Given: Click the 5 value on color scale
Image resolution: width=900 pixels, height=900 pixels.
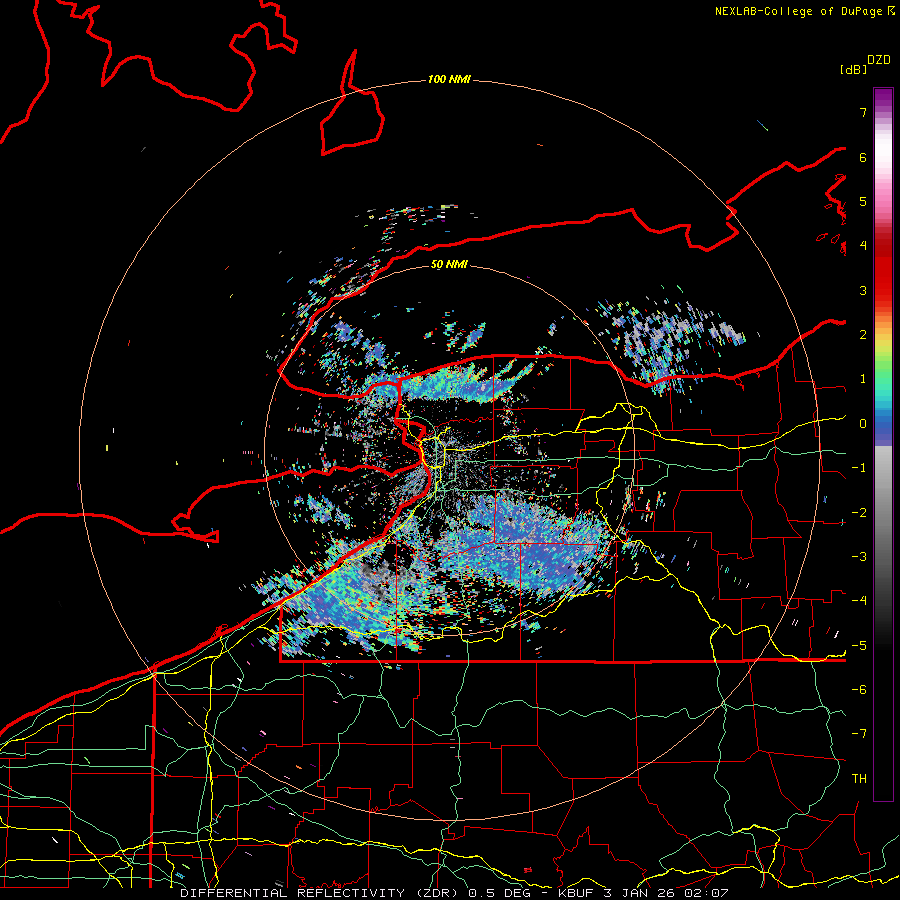Looking at the screenshot, I should pos(863,201).
